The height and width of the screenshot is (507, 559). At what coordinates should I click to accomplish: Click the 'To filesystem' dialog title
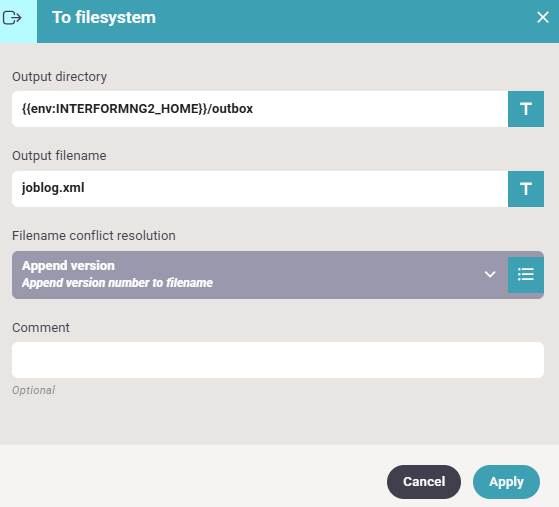[104, 17]
